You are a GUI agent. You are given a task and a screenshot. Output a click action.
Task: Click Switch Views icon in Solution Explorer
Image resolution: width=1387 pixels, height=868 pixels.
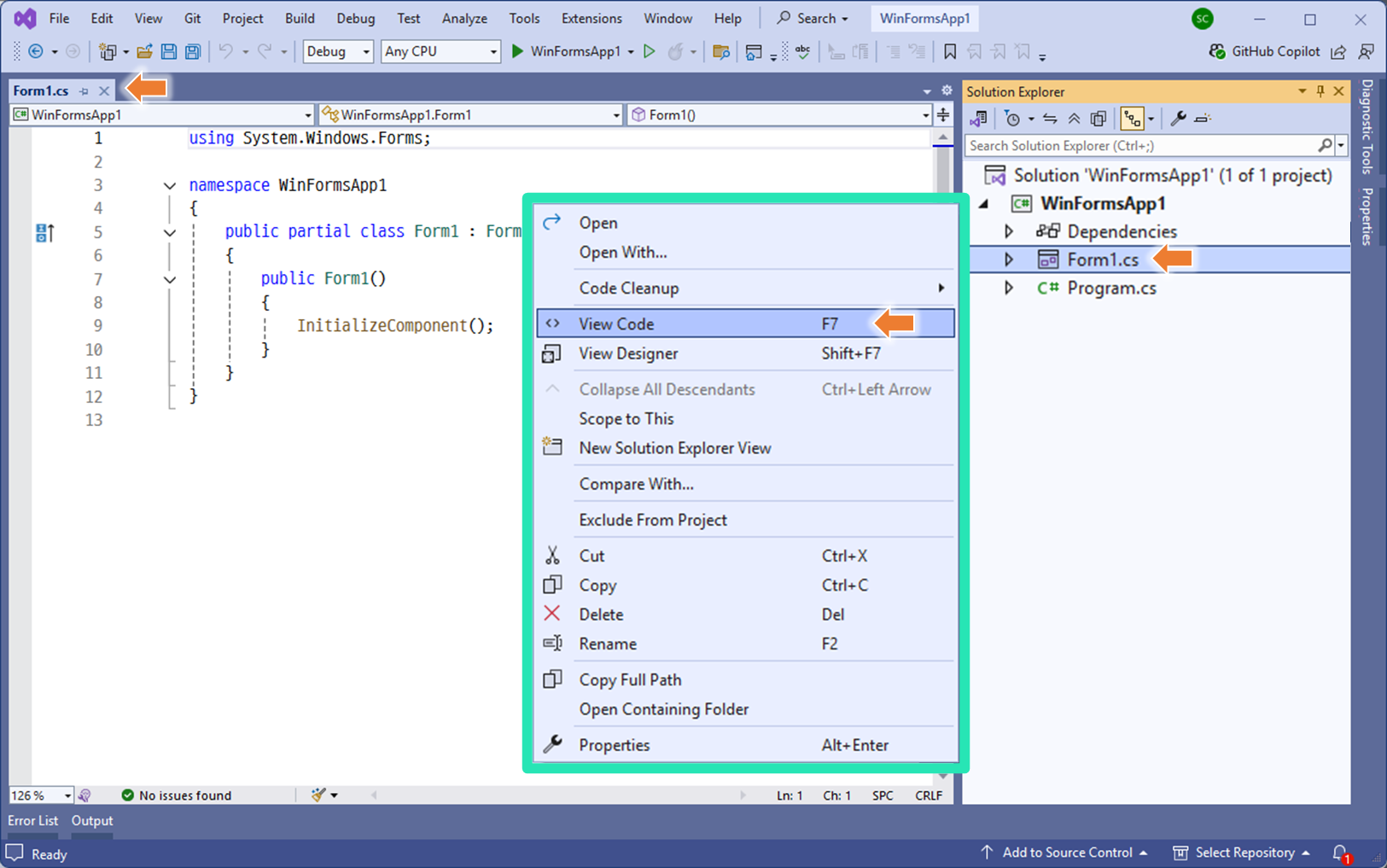pos(979,119)
